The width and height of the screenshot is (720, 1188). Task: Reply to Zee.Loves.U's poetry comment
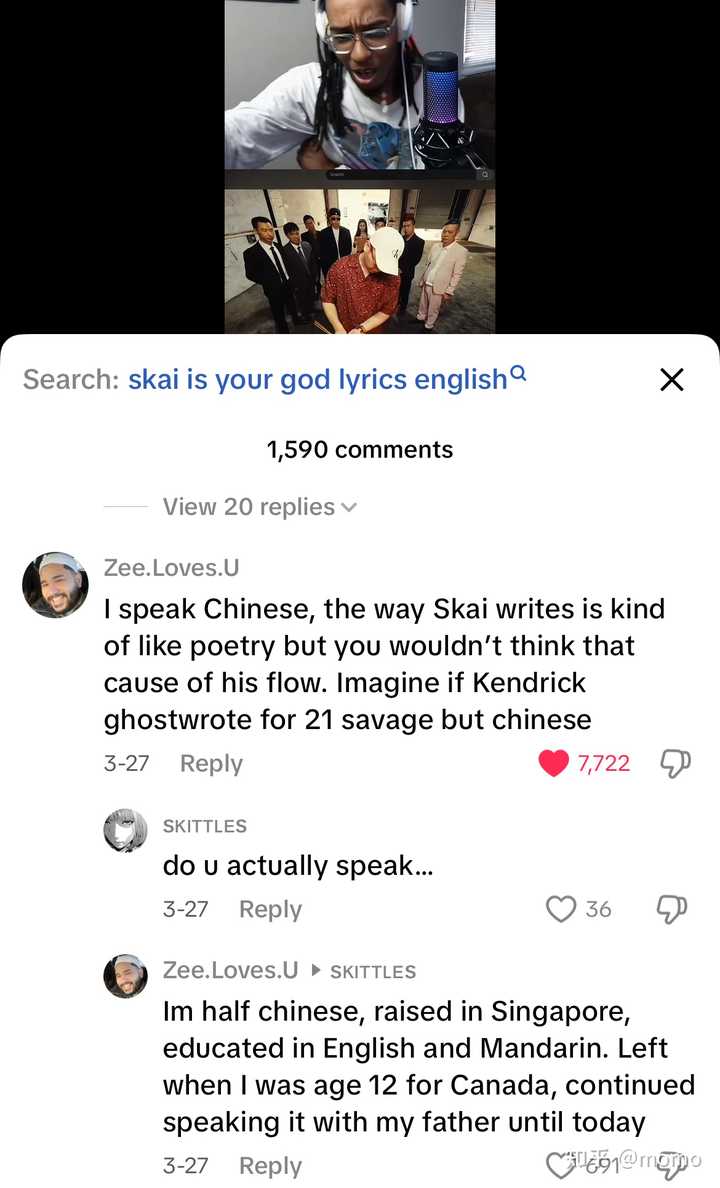(x=211, y=763)
